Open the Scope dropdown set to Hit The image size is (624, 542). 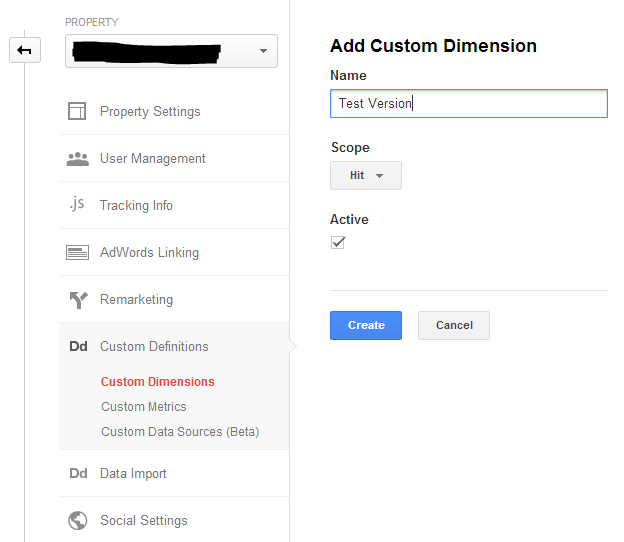[366, 176]
